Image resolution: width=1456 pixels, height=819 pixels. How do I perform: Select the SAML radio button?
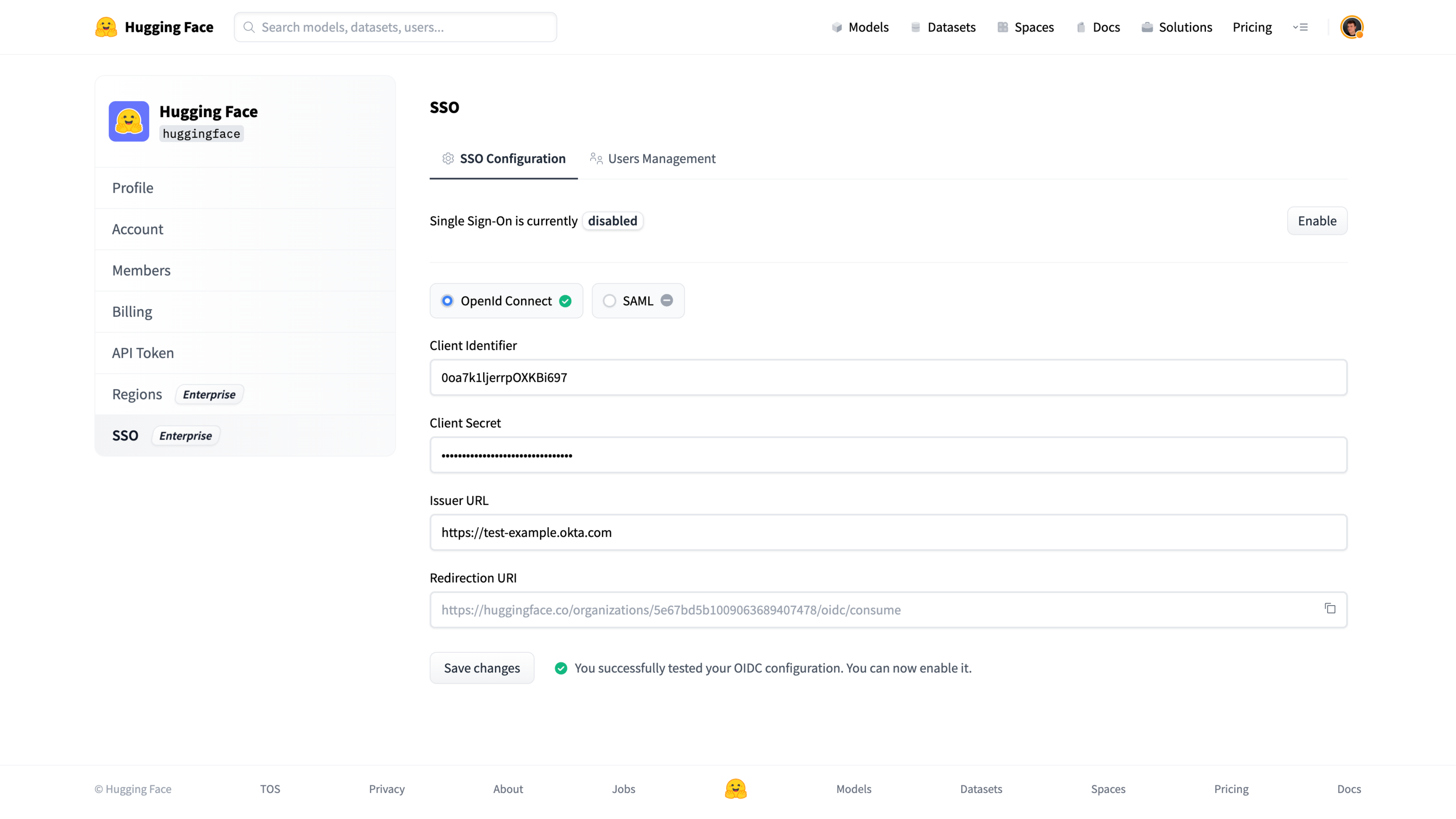click(x=609, y=301)
